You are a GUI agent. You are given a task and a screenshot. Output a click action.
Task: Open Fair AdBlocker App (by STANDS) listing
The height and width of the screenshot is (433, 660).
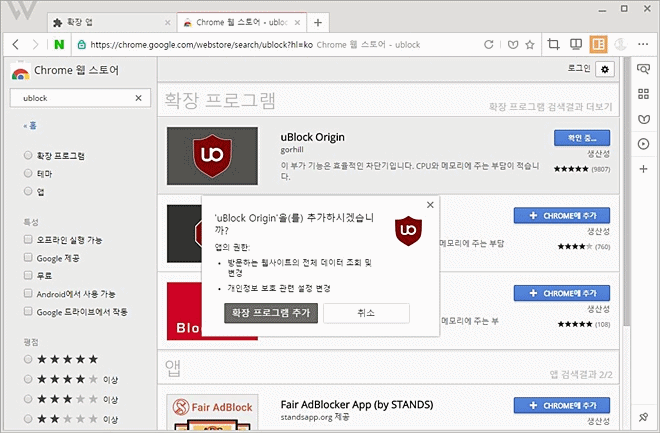[x=357, y=405]
